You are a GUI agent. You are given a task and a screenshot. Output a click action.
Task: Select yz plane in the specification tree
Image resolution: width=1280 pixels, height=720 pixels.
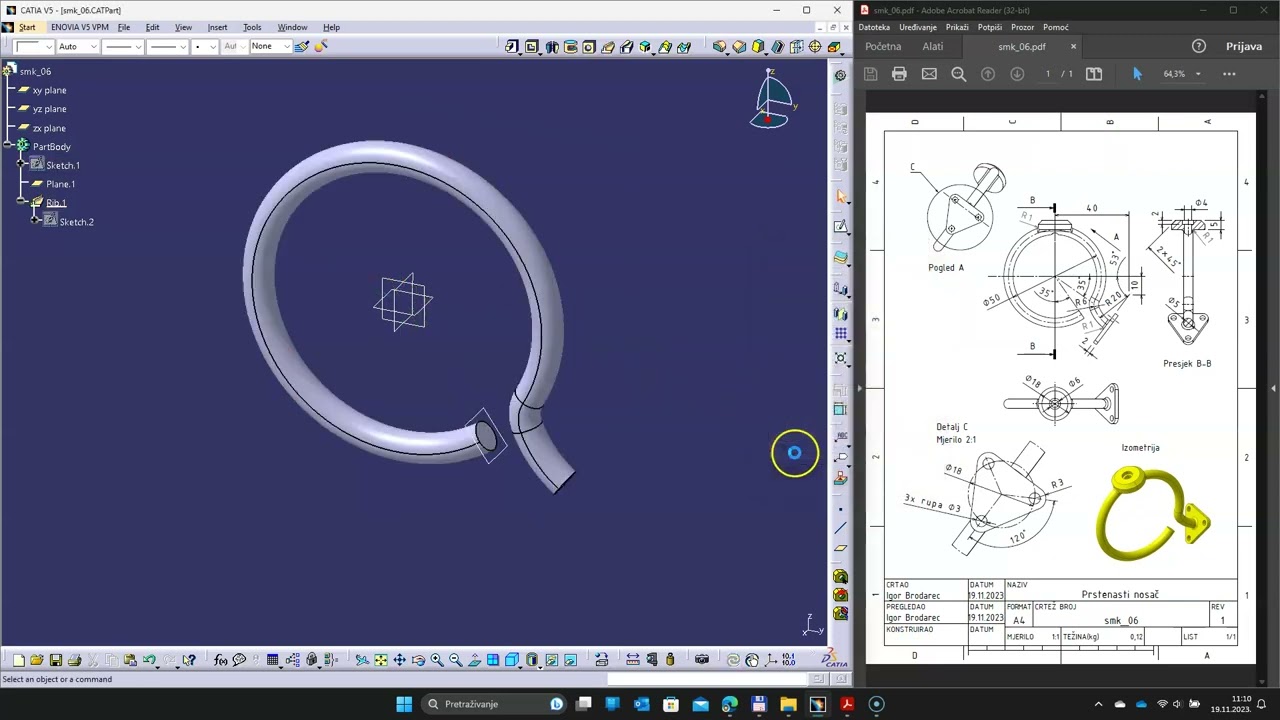tap(49, 109)
